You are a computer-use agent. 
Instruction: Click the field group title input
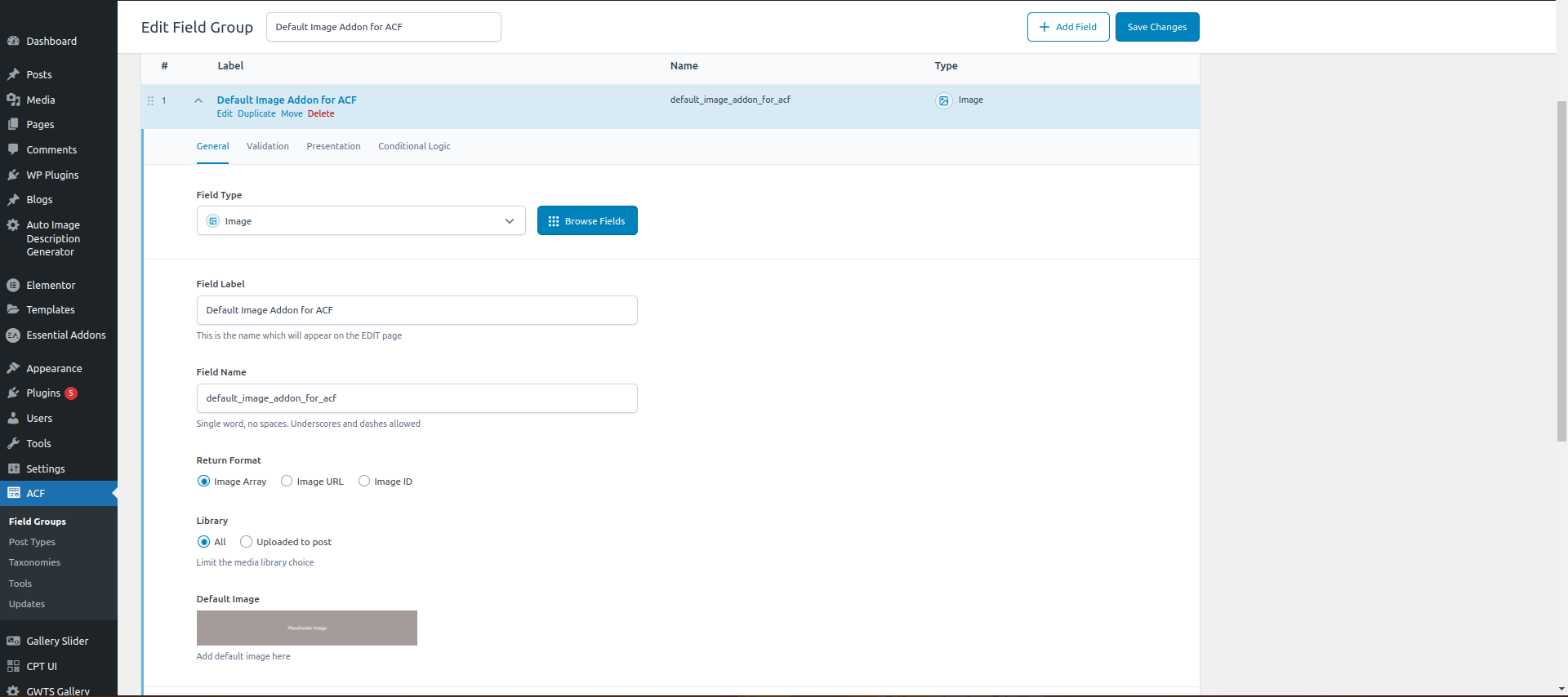pyautogui.click(x=384, y=27)
